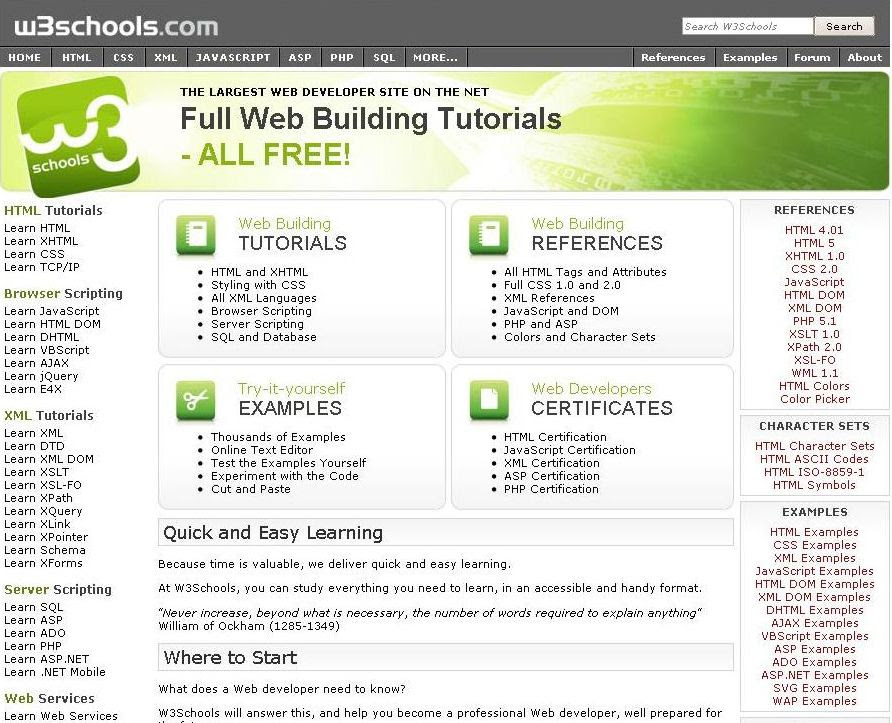Open the PHP item in the top navigation bar

[342, 57]
